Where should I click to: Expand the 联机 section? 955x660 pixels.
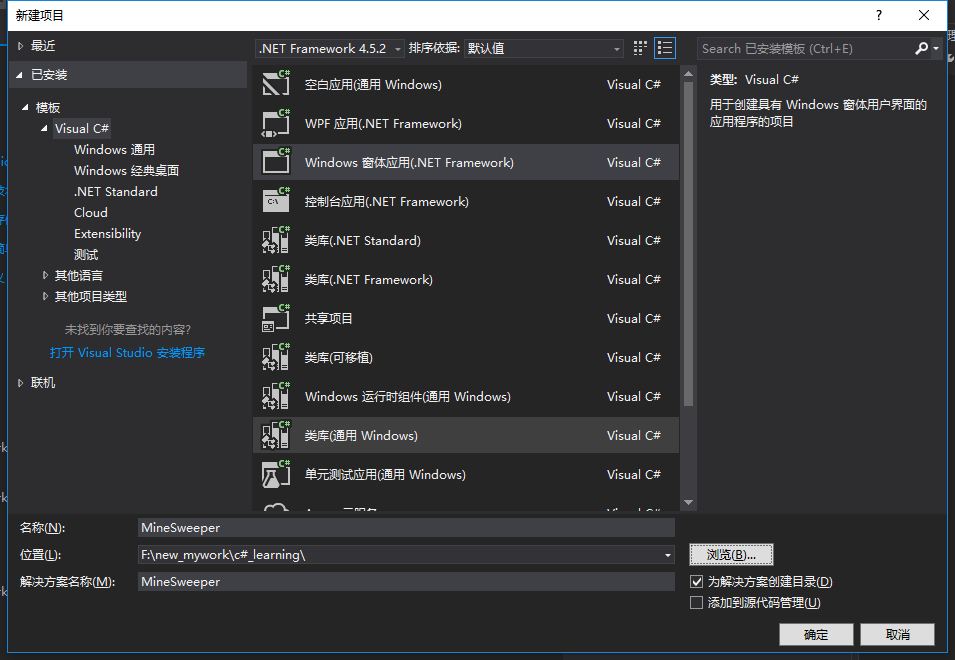[x=21, y=383]
